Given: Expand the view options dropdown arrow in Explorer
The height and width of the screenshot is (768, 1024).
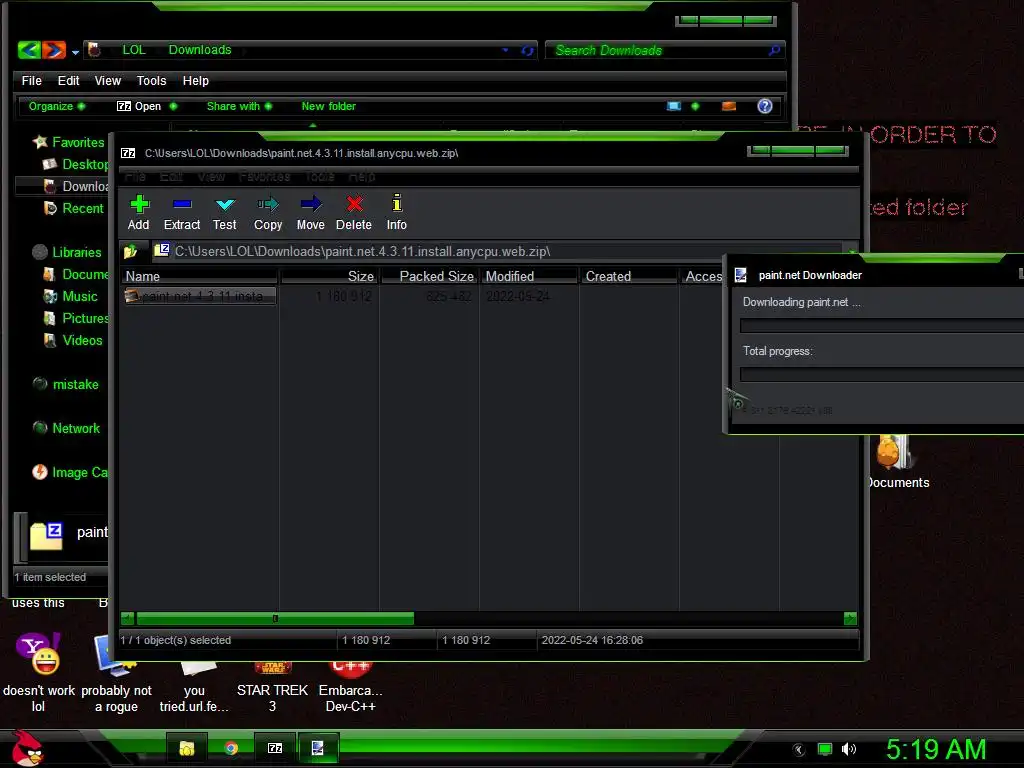Looking at the screenshot, I should (x=695, y=106).
